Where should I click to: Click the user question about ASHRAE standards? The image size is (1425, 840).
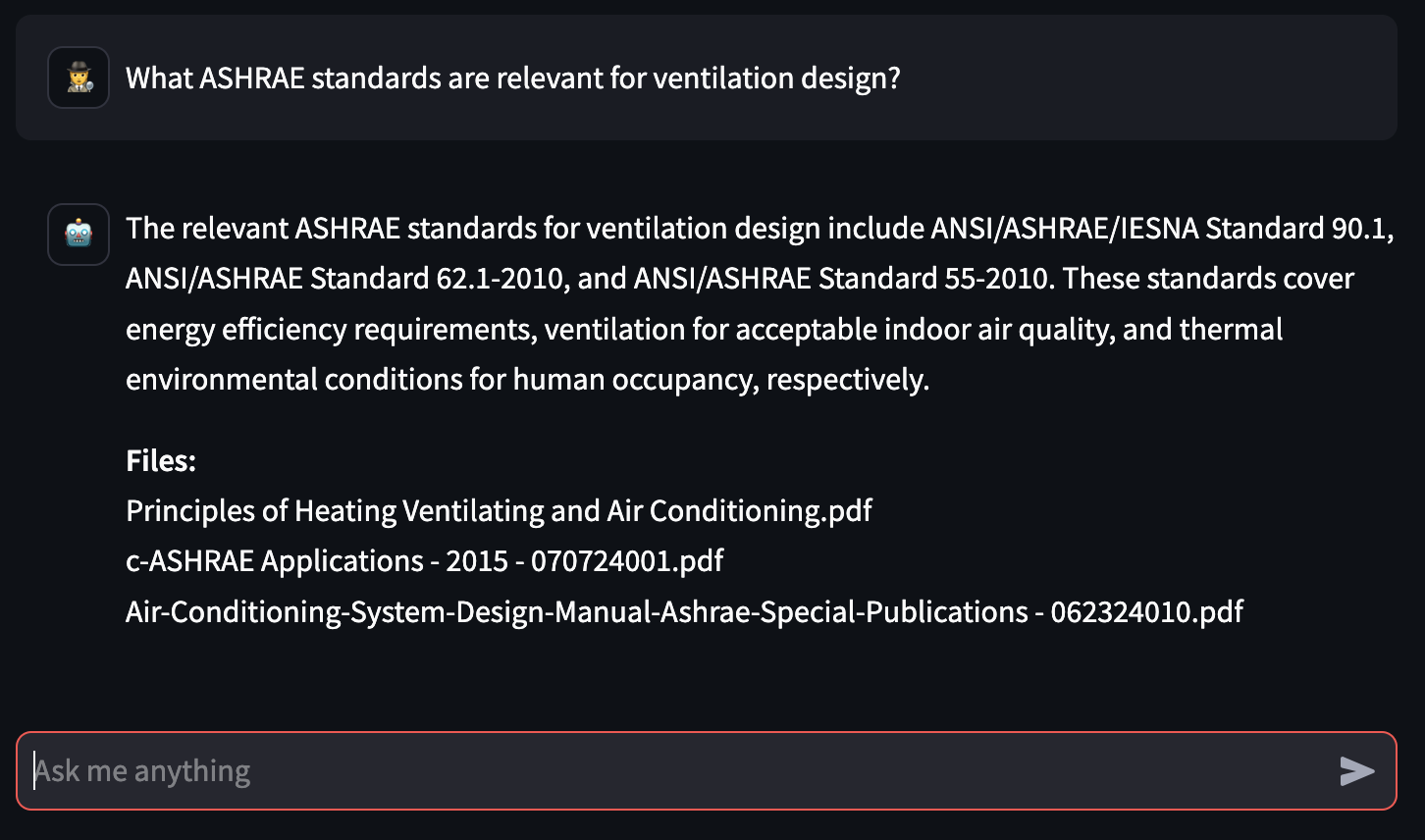pos(512,79)
